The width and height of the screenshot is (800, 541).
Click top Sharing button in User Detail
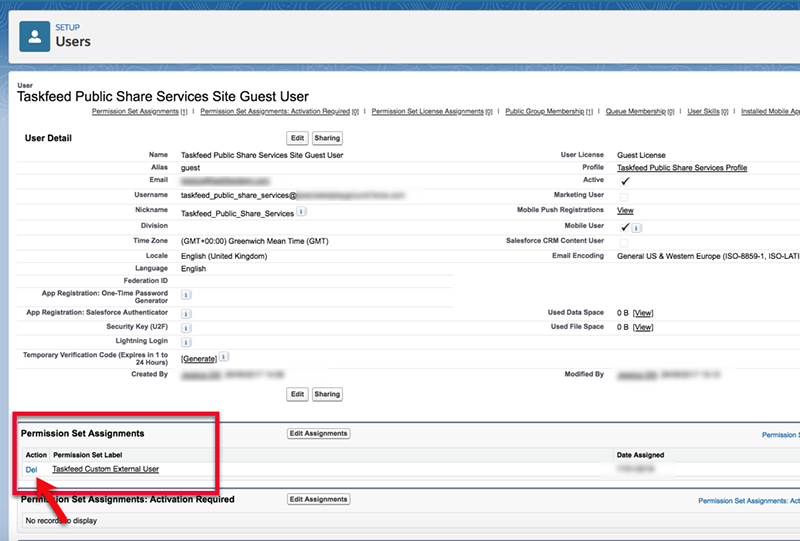click(327, 138)
